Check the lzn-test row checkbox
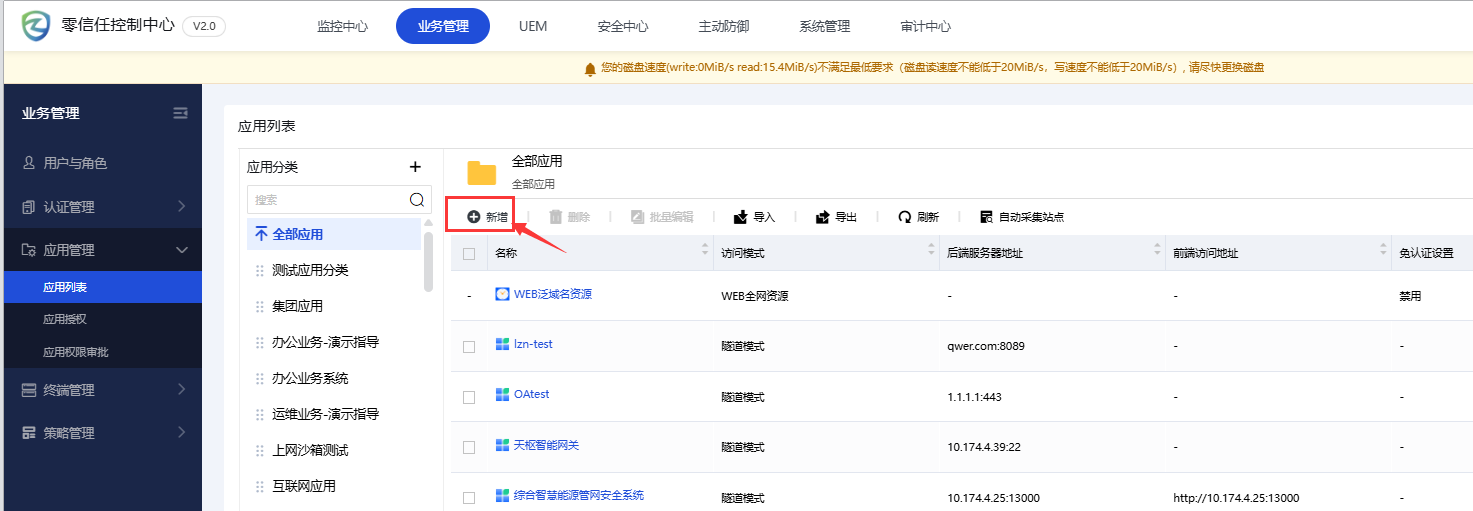The image size is (1473, 511). pos(469,347)
